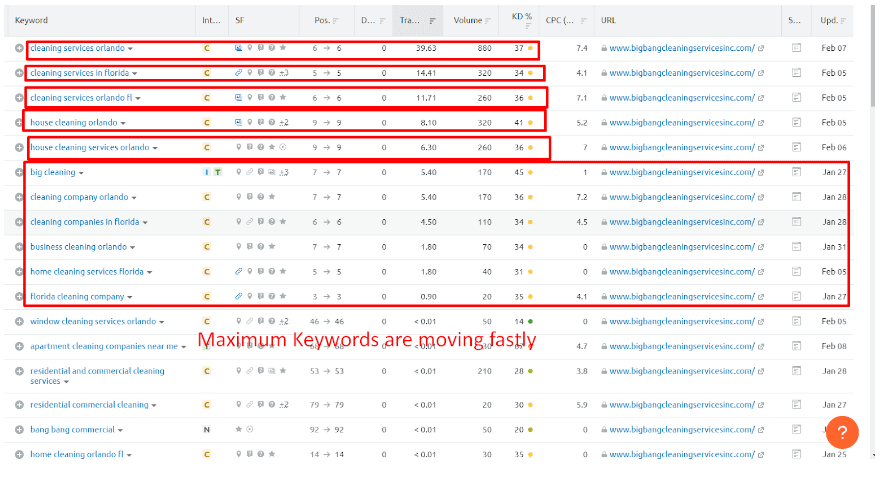Click Navigational intent badge for bang bang commercial
The height and width of the screenshot is (477, 881).
pos(207,429)
